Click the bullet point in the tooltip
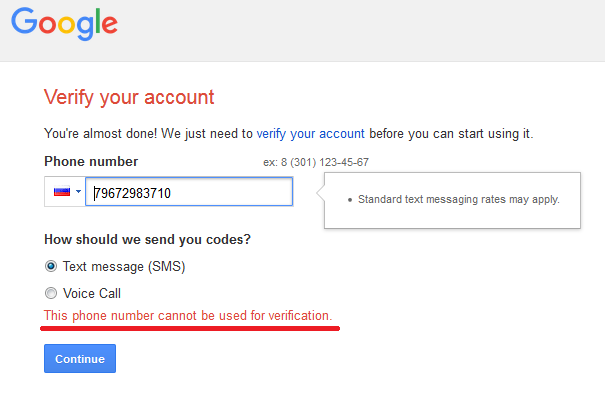The height and width of the screenshot is (404, 605). click(348, 200)
